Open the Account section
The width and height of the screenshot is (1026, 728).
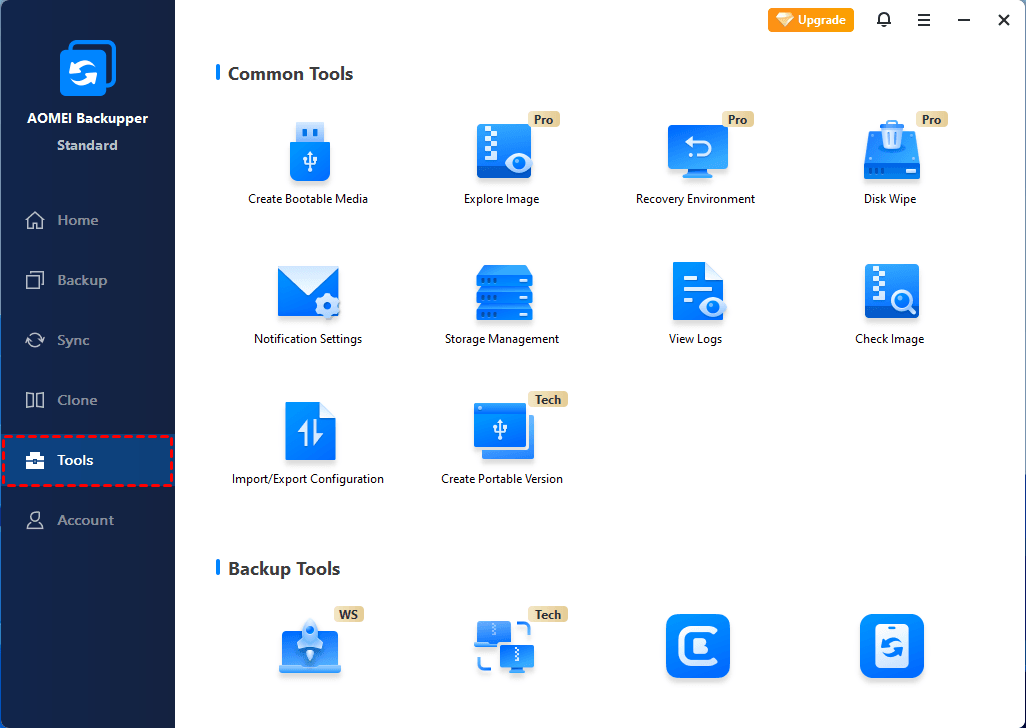pos(88,521)
